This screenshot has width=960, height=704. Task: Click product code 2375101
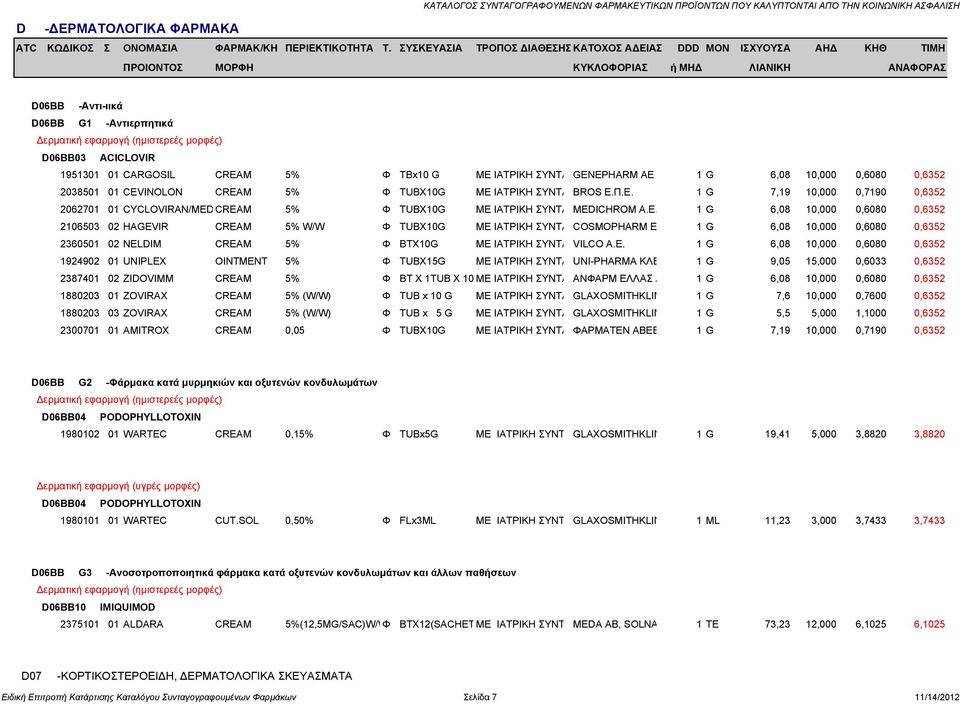click(x=80, y=624)
